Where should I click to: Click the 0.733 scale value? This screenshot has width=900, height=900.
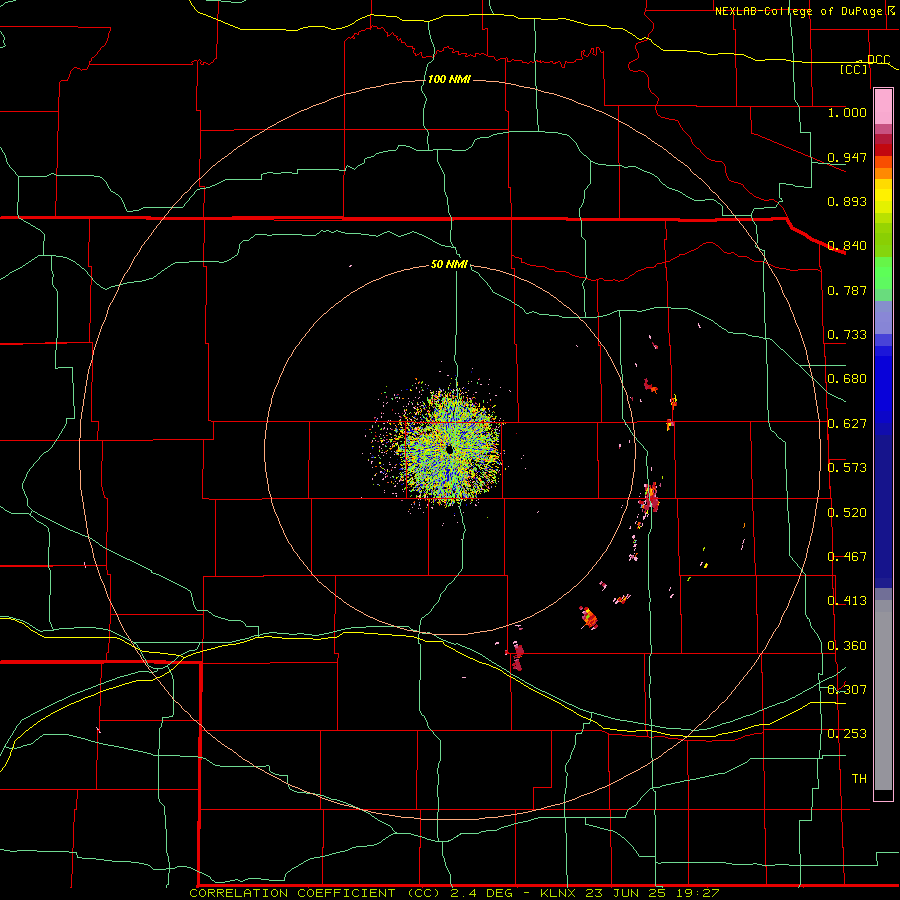click(847, 335)
